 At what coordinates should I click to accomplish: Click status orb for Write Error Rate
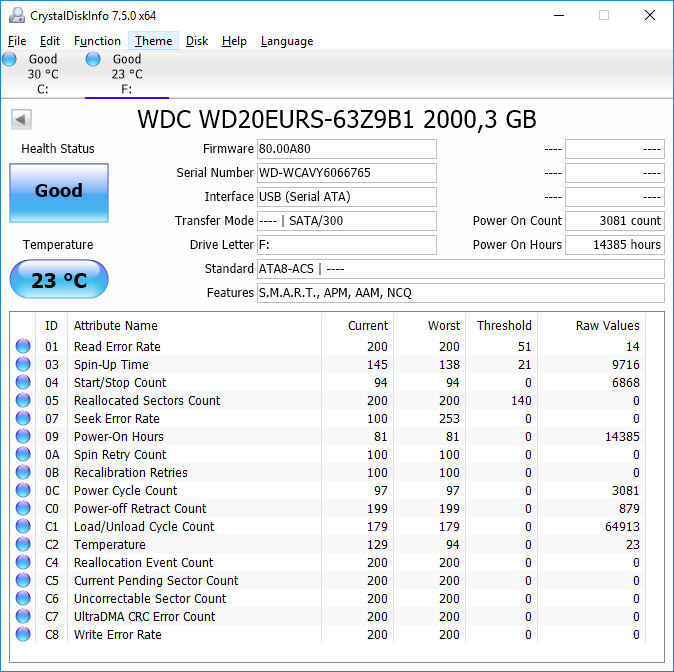(23, 635)
